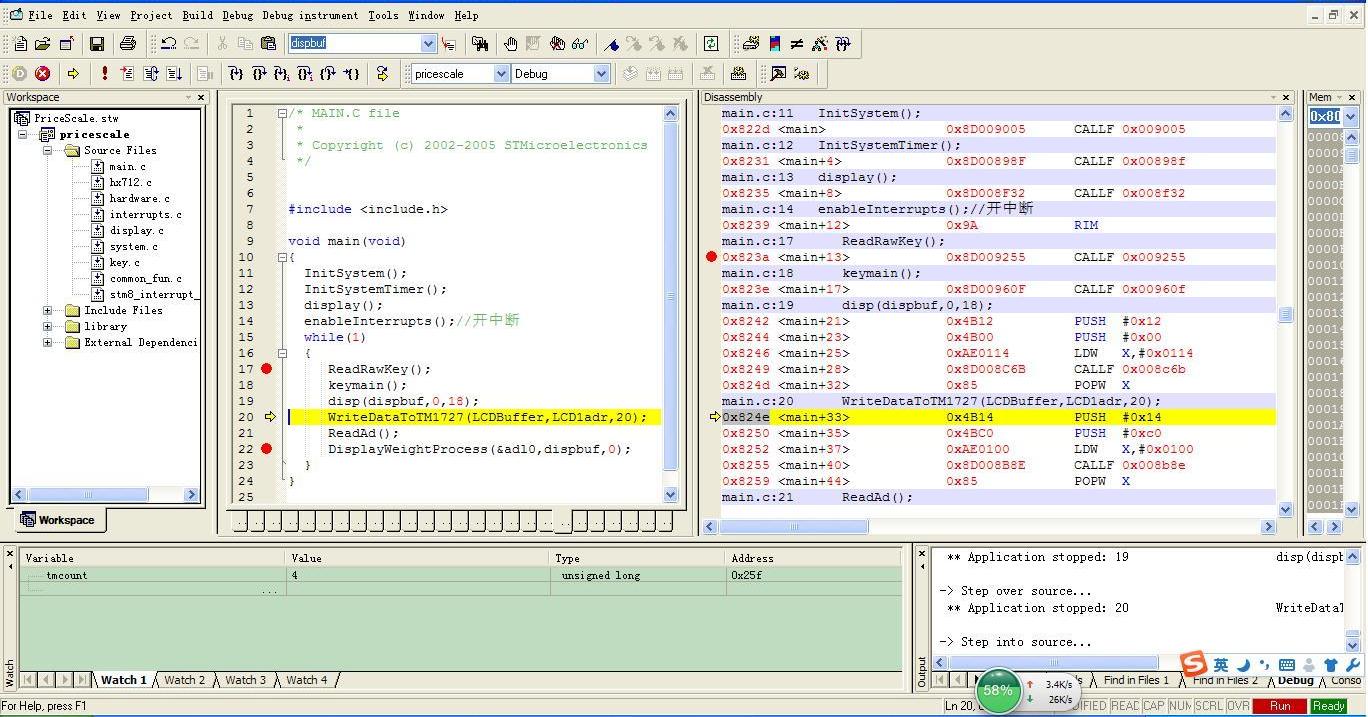This screenshot has height=717, width=1368.
Task: Open display.c in workspace tree
Action: pos(136,231)
